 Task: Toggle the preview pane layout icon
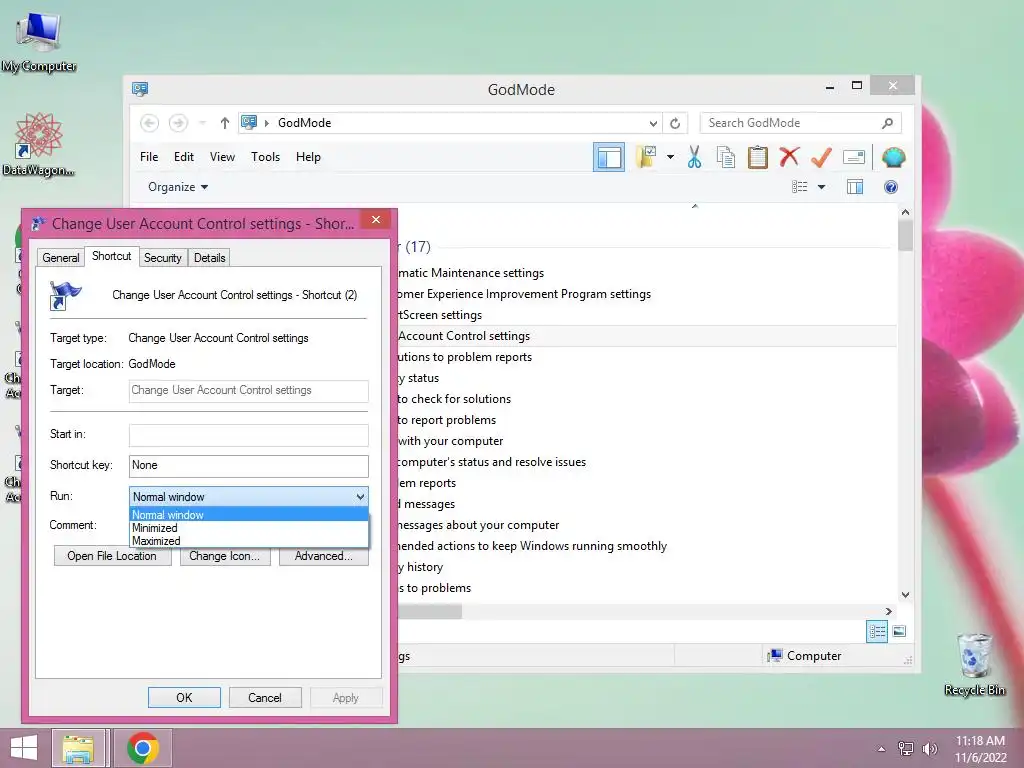click(609, 157)
